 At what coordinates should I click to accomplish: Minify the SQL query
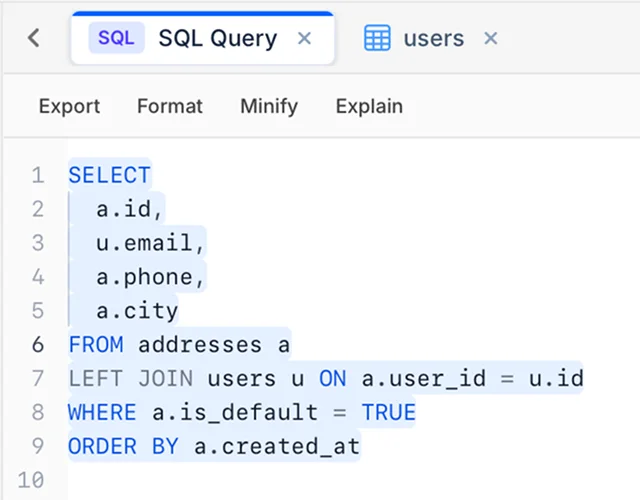click(x=269, y=107)
